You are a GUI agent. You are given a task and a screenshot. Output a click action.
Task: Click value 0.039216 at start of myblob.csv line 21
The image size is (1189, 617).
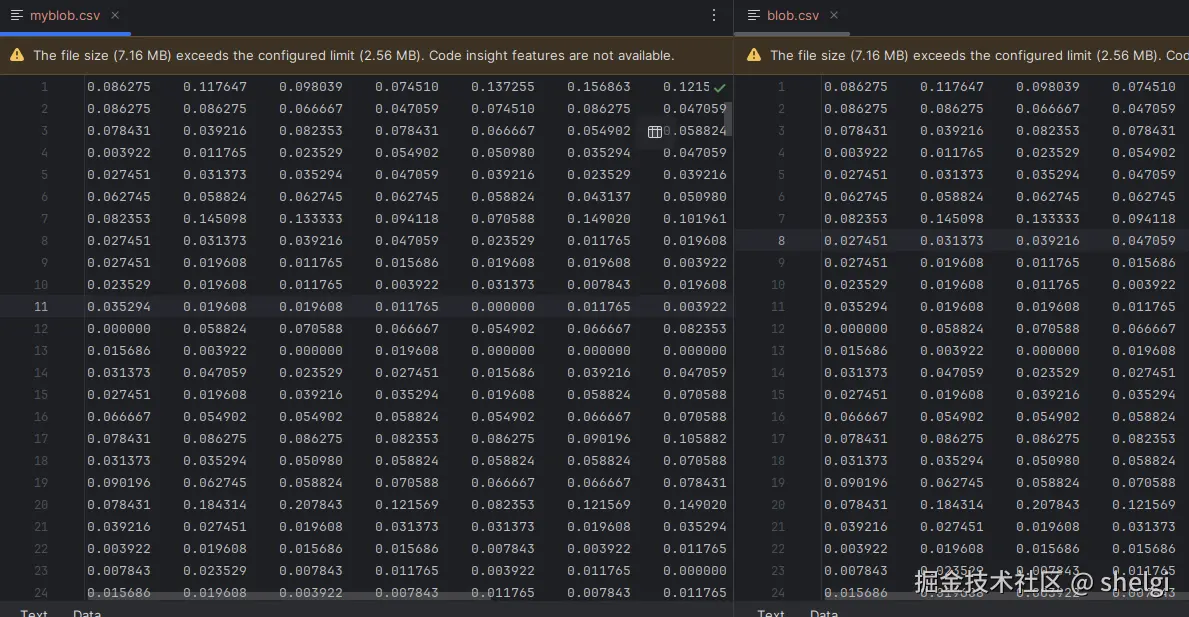118,527
